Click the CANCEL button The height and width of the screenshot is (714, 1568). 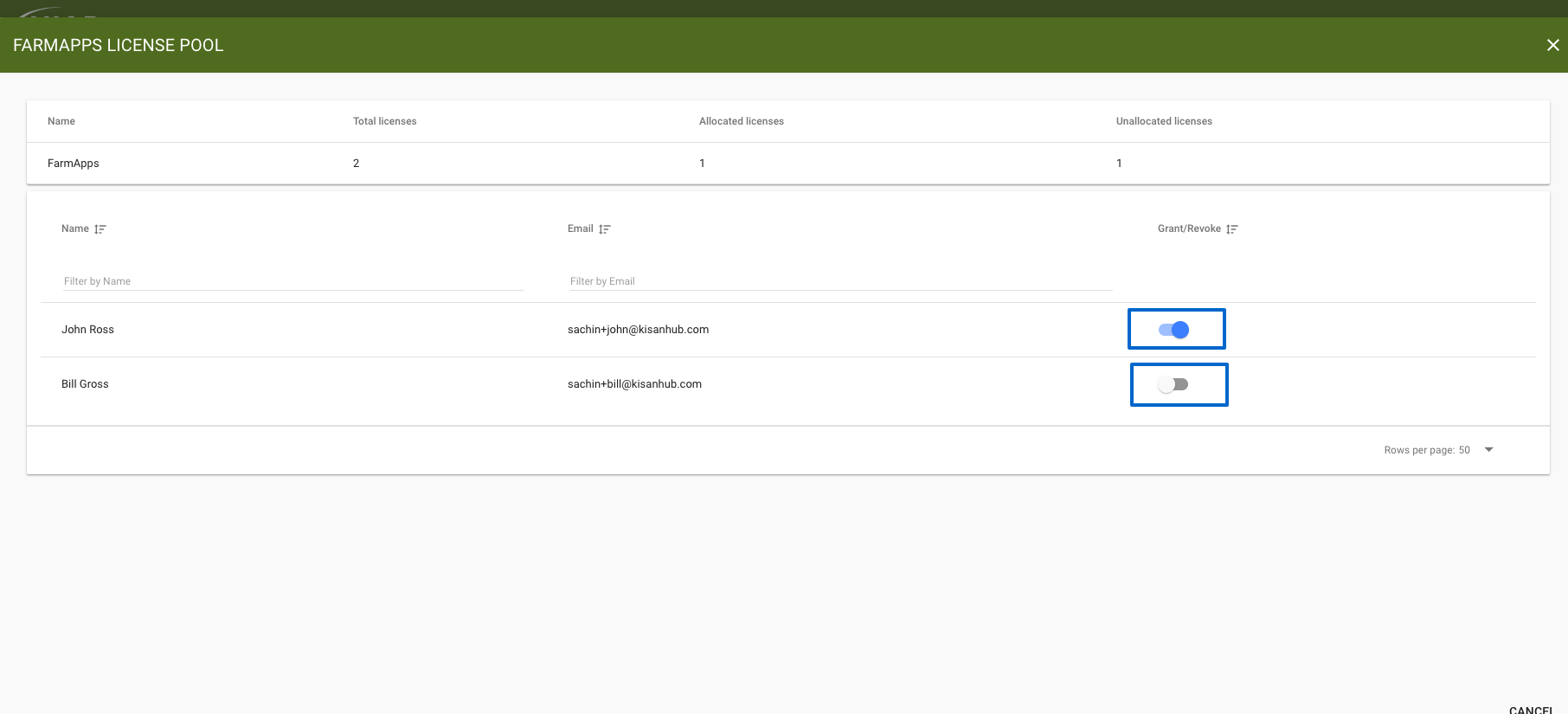click(x=1531, y=710)
